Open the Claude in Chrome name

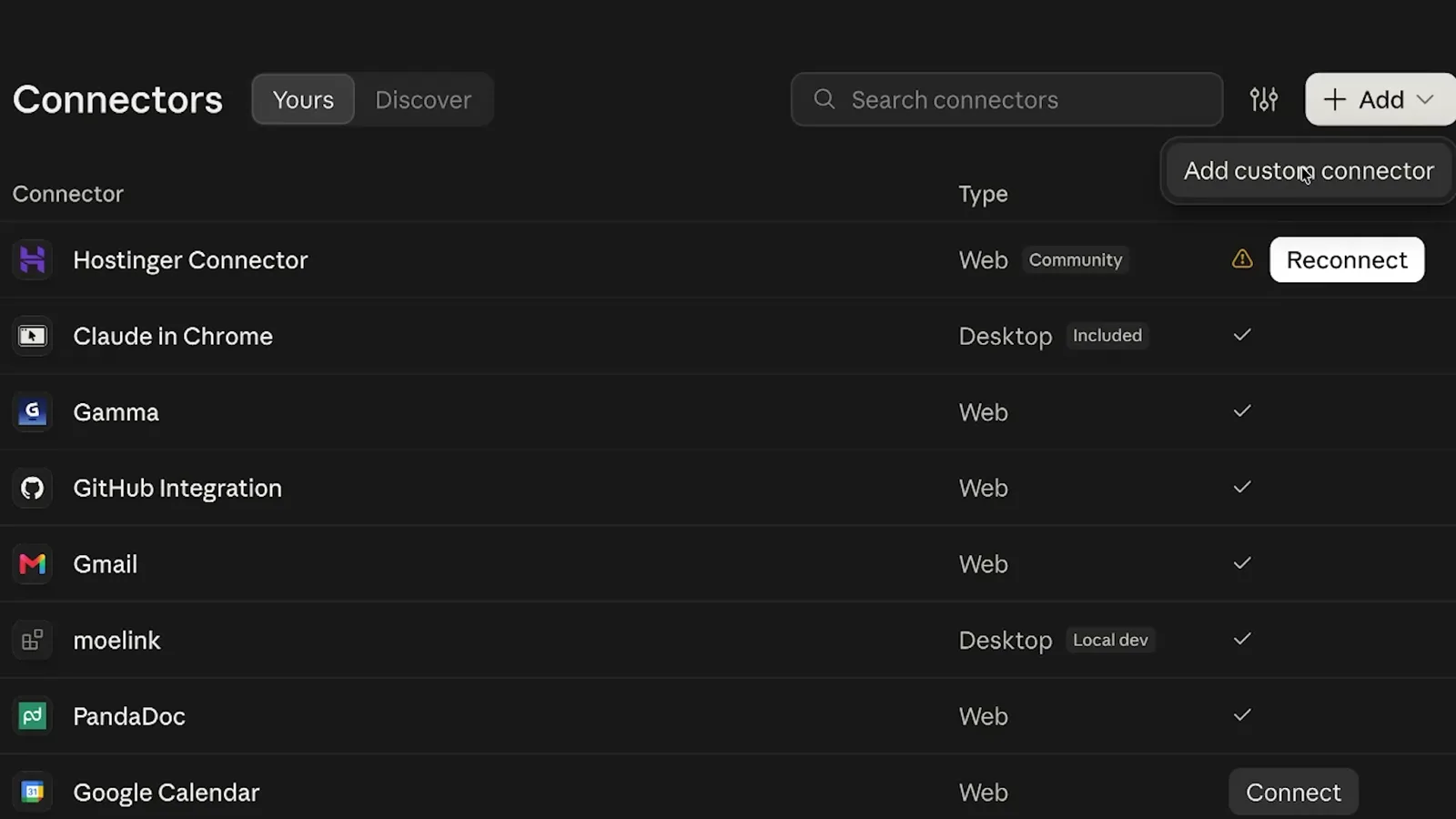[x=173, y=336]
